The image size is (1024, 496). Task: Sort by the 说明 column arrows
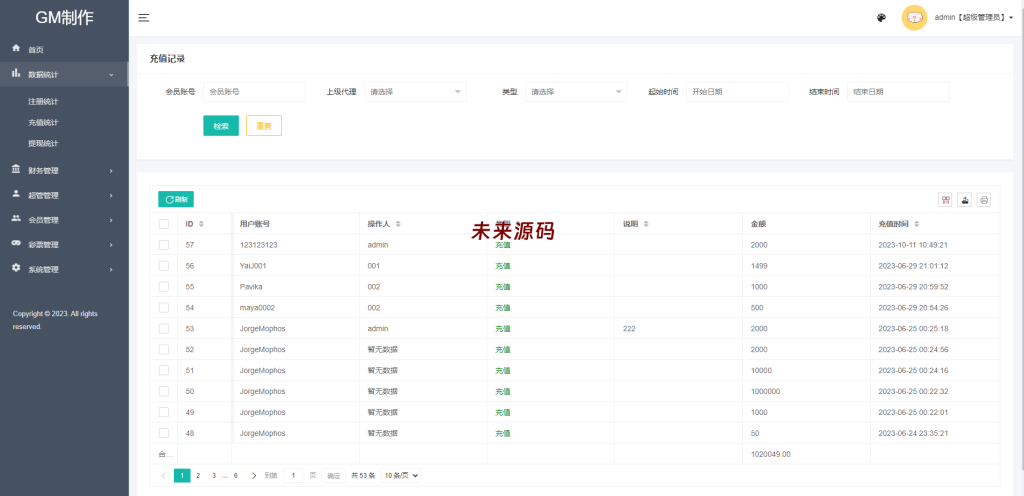click(x=646, y=224)
